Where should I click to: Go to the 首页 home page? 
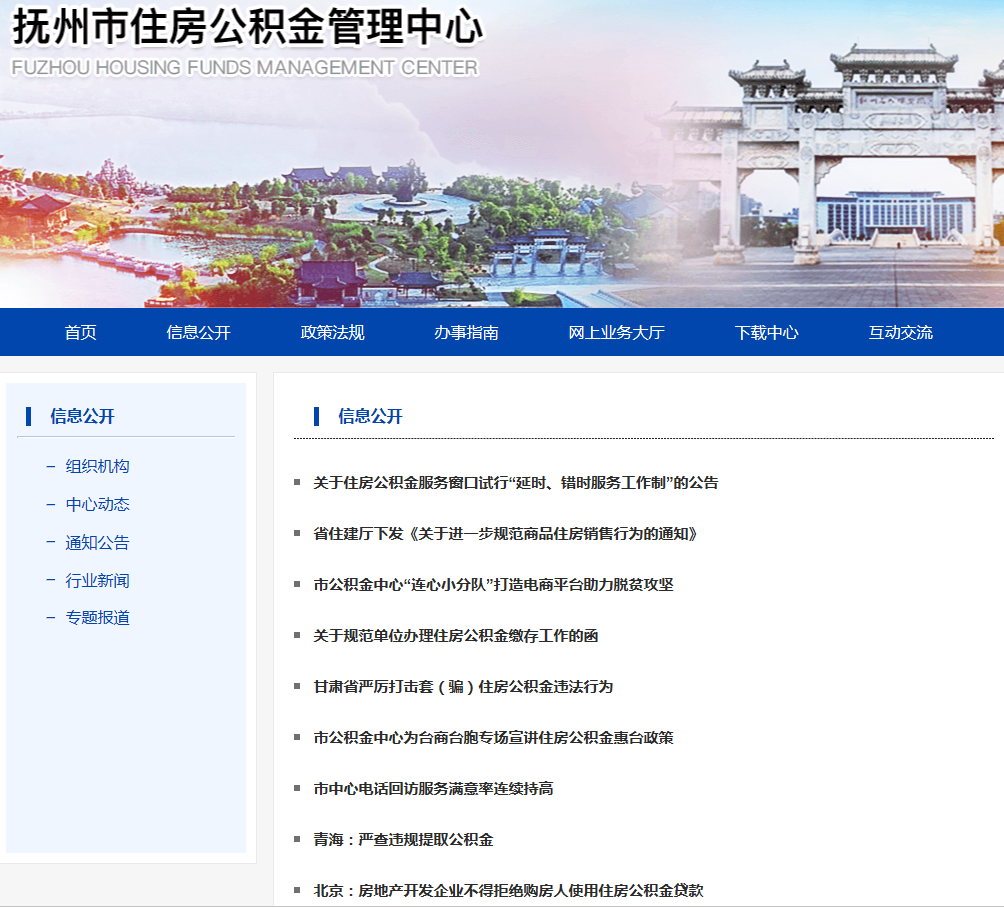[x=80, y=332]
